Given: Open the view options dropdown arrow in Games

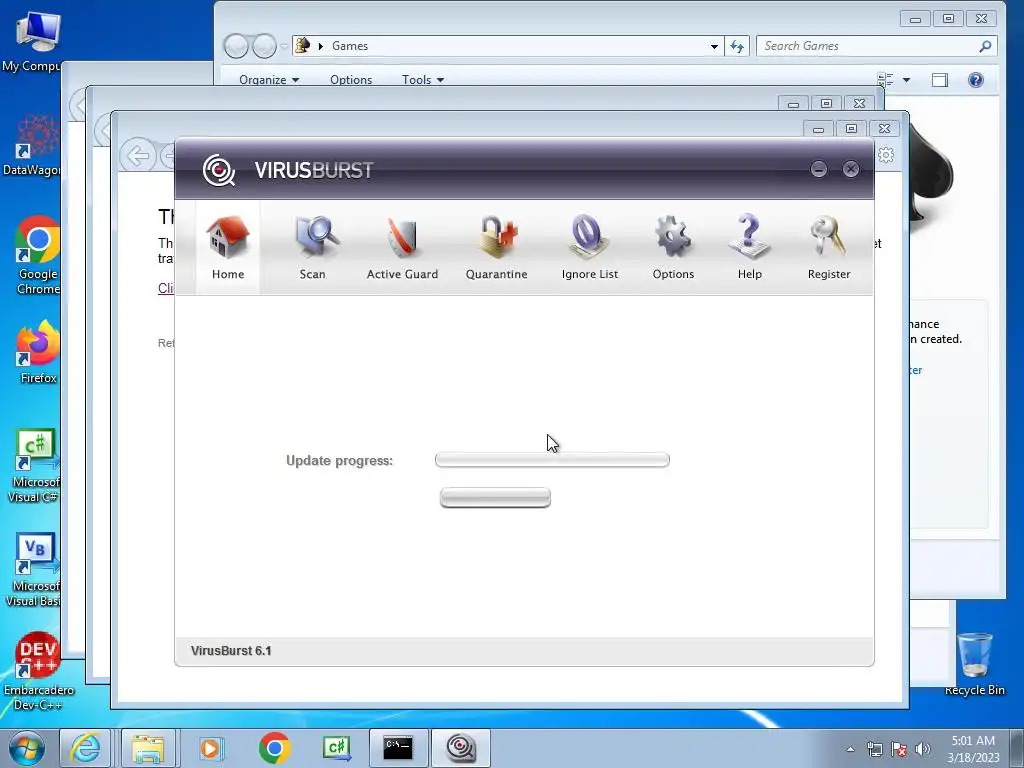Looking at the screenshot, I should tap(906, 80).
